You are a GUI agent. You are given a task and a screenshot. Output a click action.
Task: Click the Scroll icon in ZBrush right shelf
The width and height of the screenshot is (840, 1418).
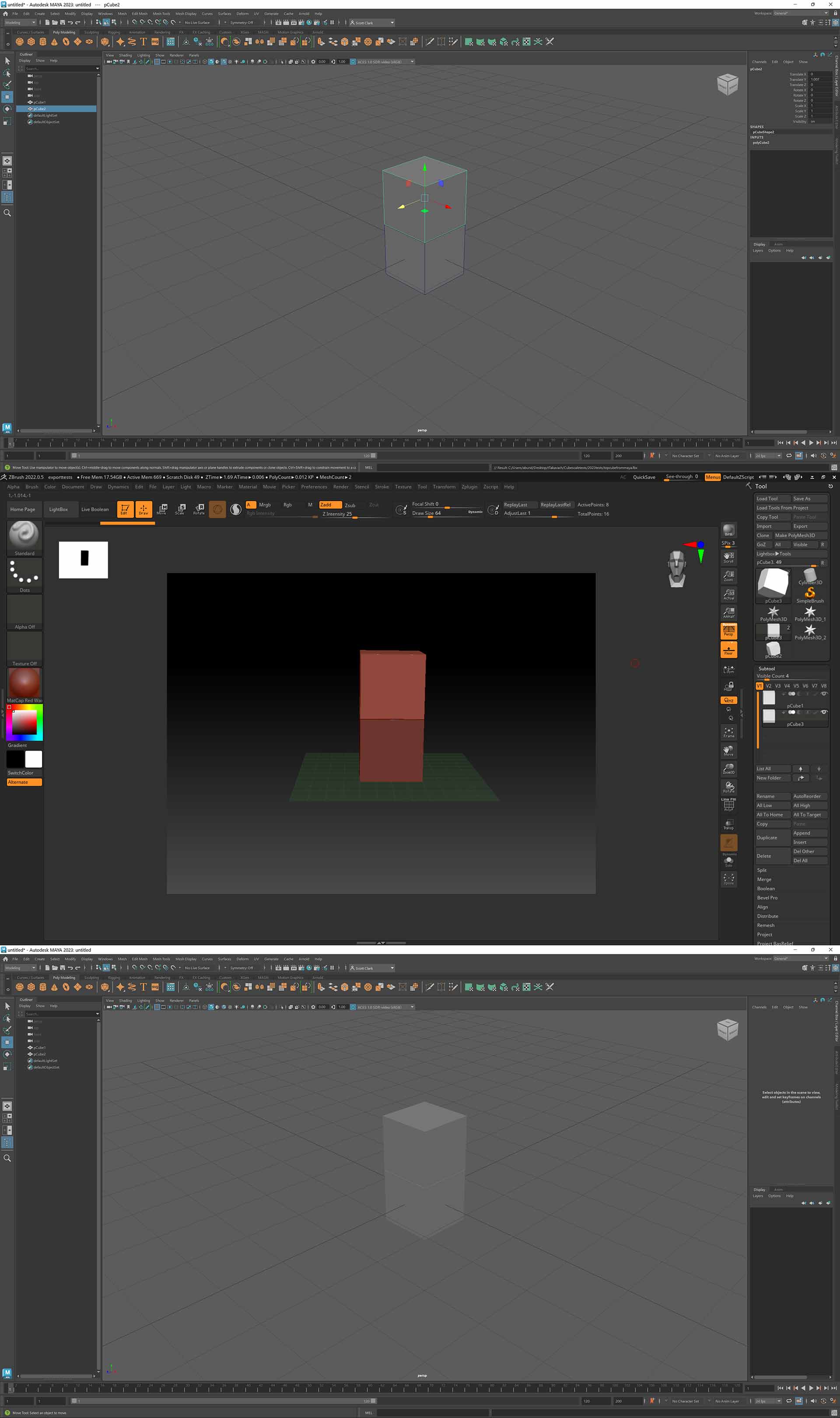(x=728, y=557)
